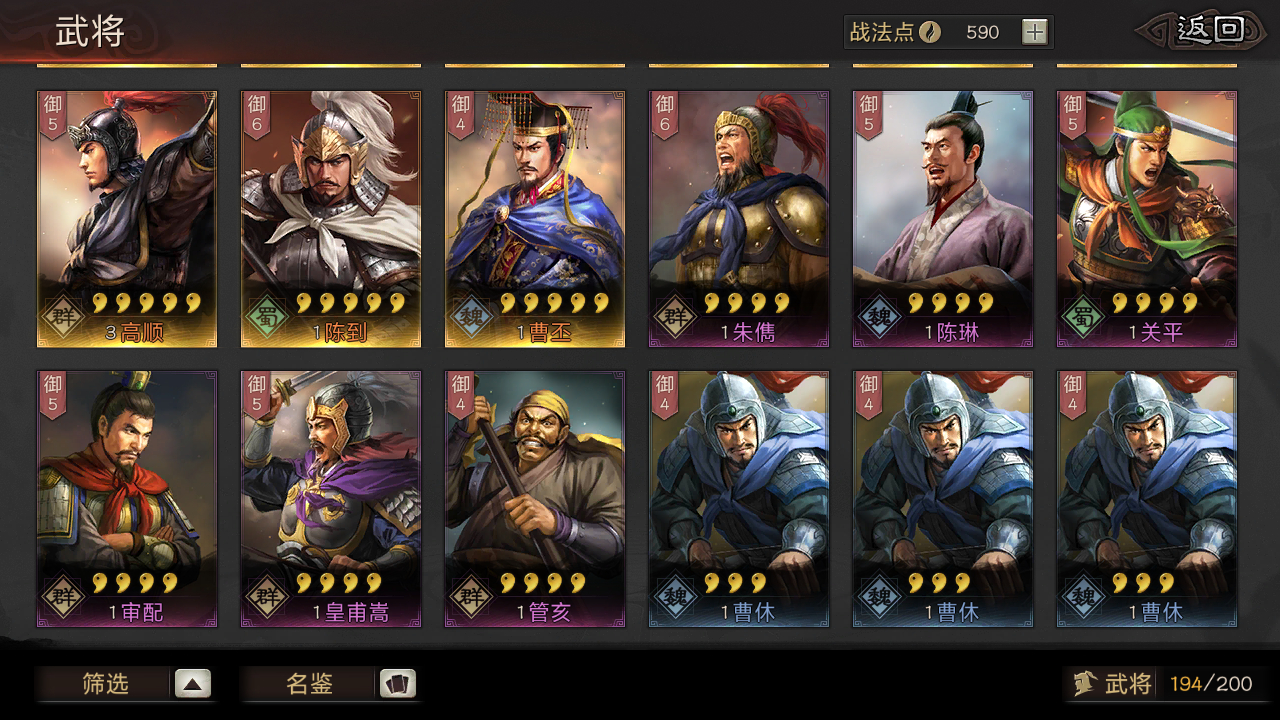The image size is (1280, 720).
Task: Click the 武将 194/200 count indicator
Action: [x=1163, y=684]
